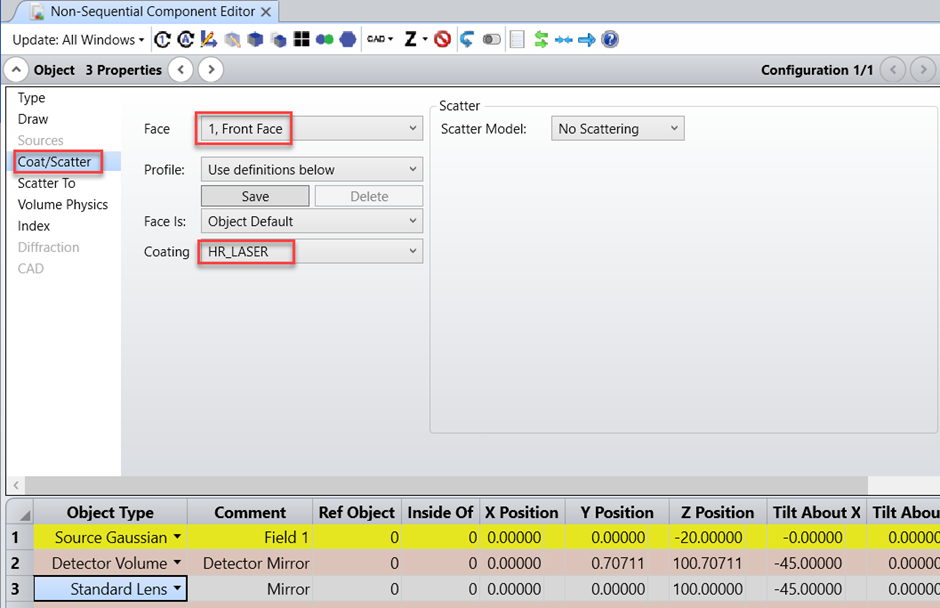Click the Save profile button
This screenshot has height=608, width=940.
254,195
